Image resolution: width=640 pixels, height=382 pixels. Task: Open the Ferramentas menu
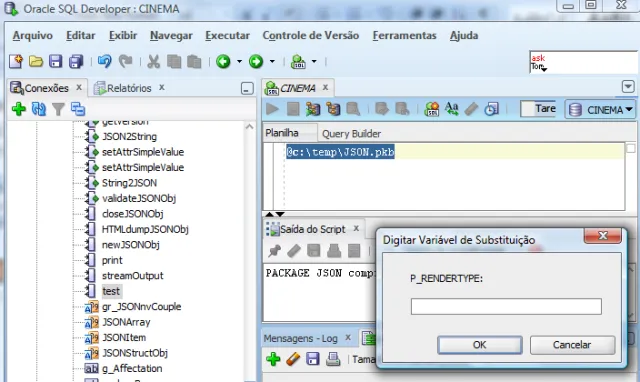click(x=404, y=36)
